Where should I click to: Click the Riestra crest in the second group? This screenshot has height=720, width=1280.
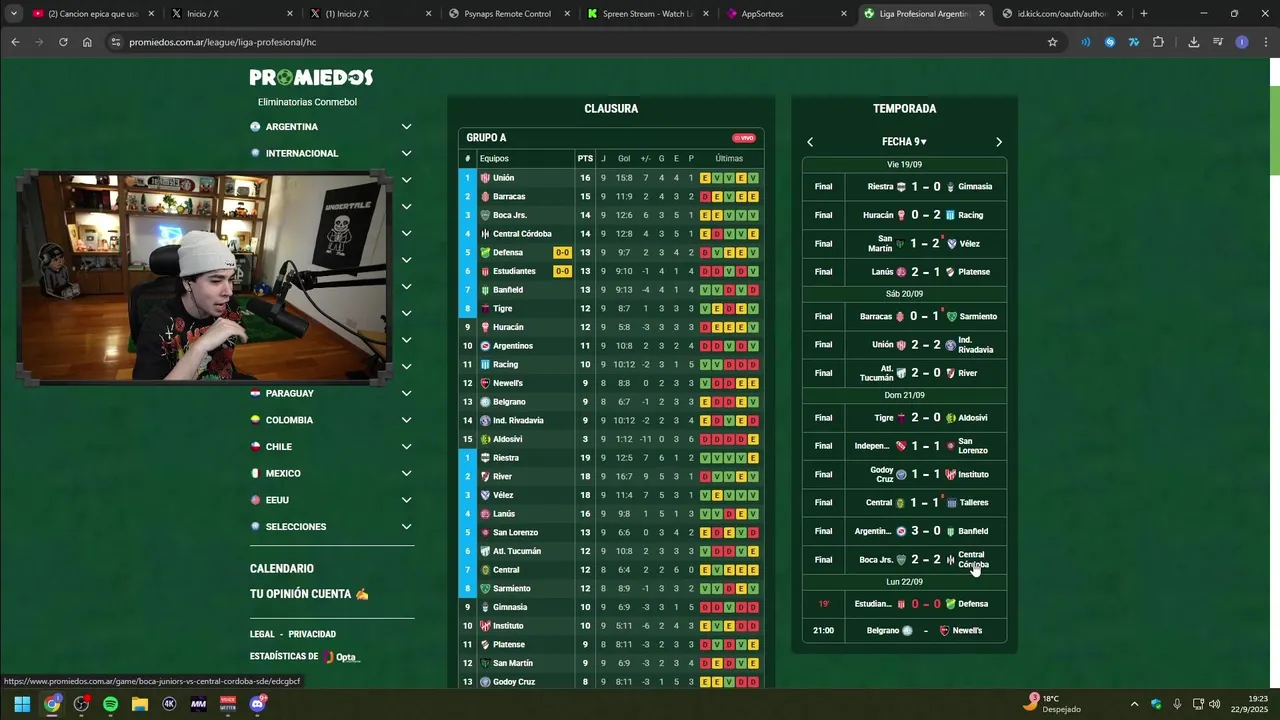tap(485, 458)
